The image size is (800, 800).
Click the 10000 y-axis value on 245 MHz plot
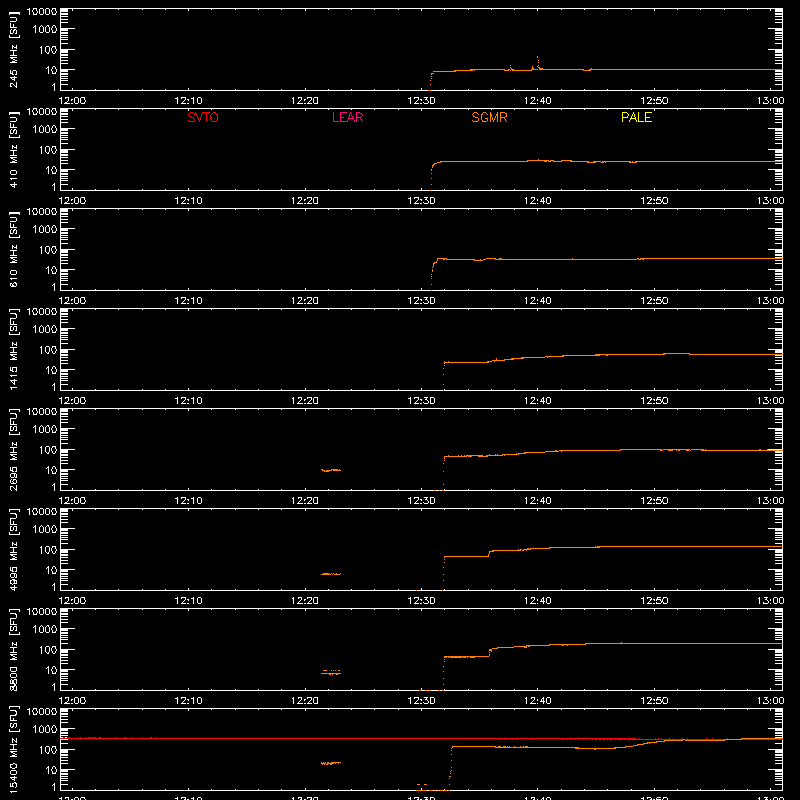coord(42,12)
